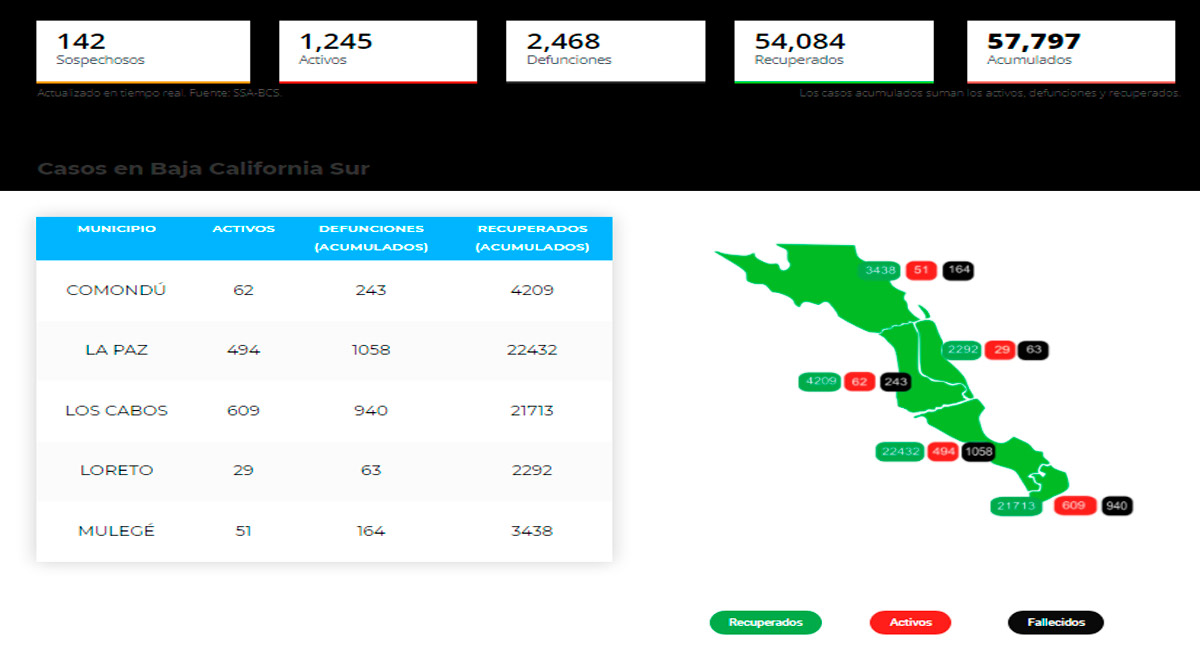Viewport: 1200px width, 666px height.
Task: Click the Municipio column header
Action: 117,229
